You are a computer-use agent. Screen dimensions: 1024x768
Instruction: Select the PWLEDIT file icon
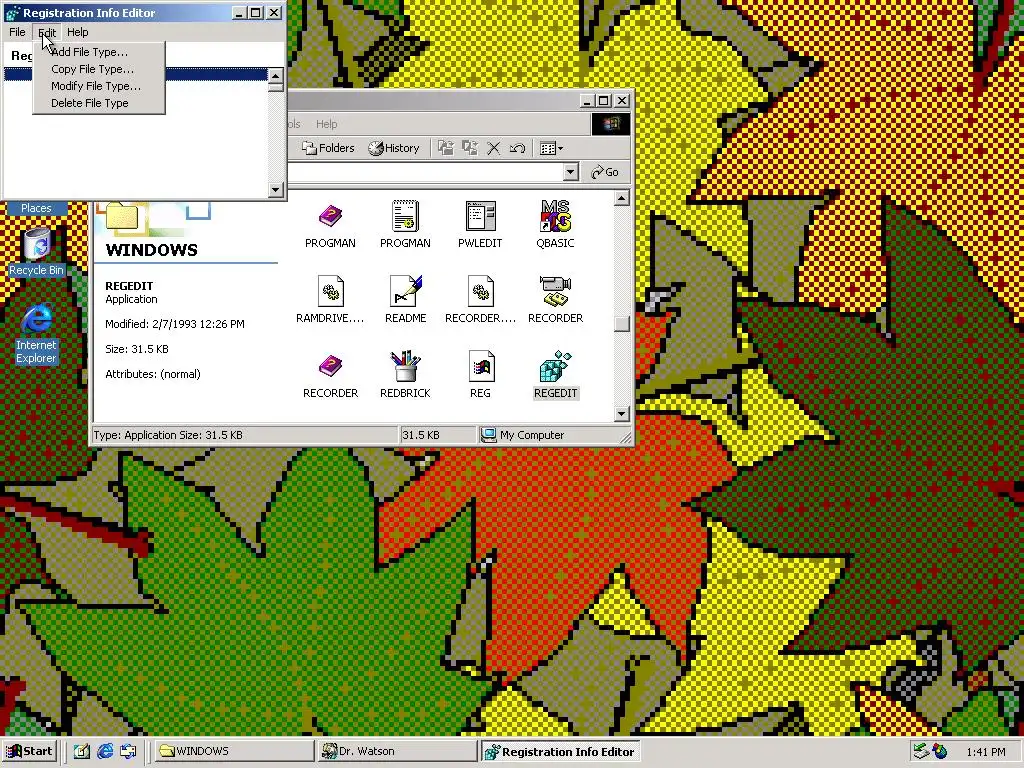[480, 216]
